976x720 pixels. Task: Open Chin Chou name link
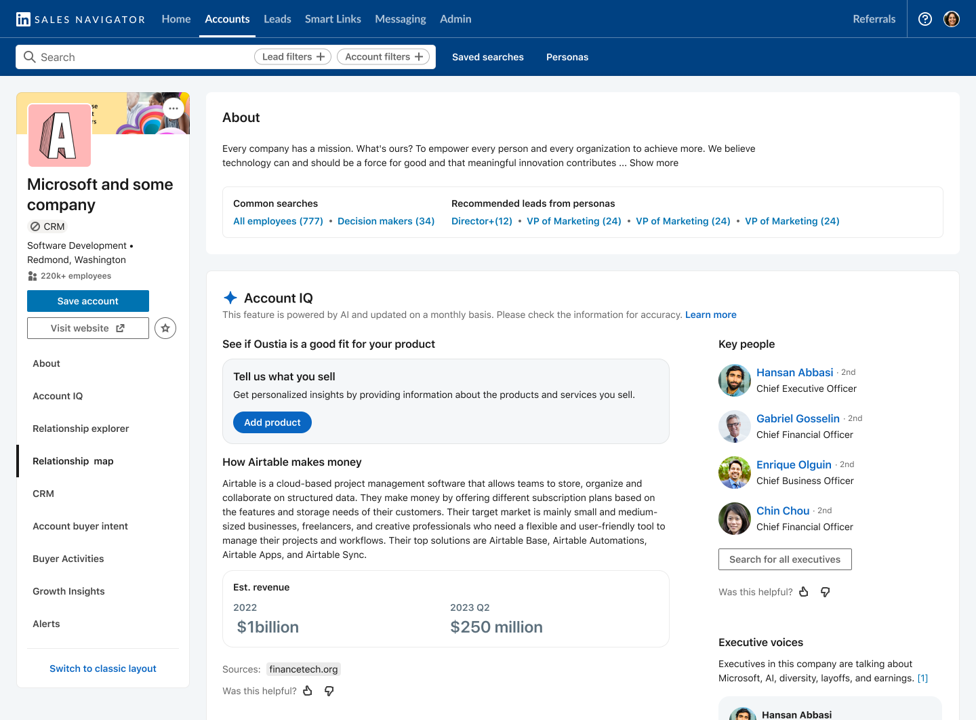[x=783, y=510]
